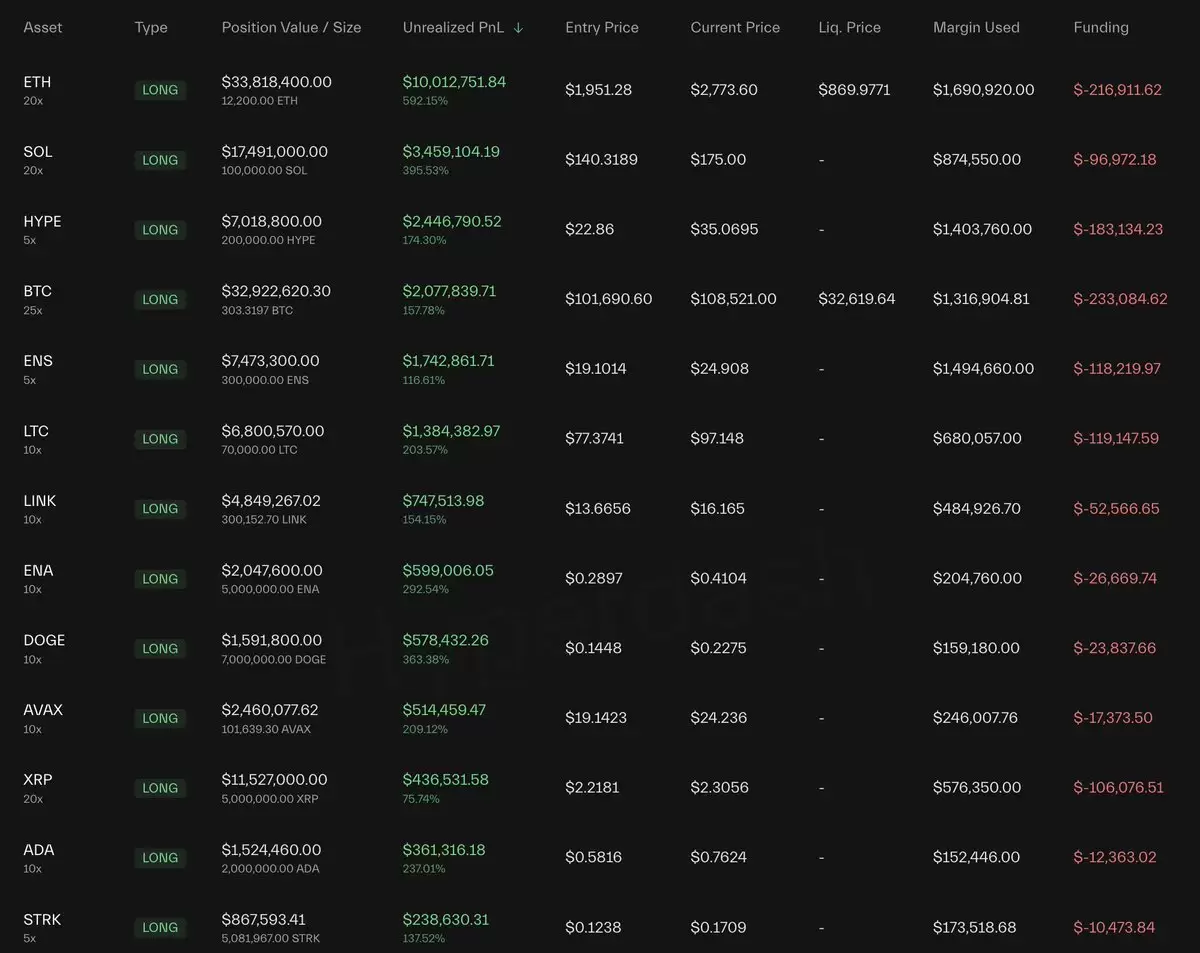The image size is (1200, 953).
Task: Click BTC liquidation price $32,619.64
Action: tap(856, 299)
